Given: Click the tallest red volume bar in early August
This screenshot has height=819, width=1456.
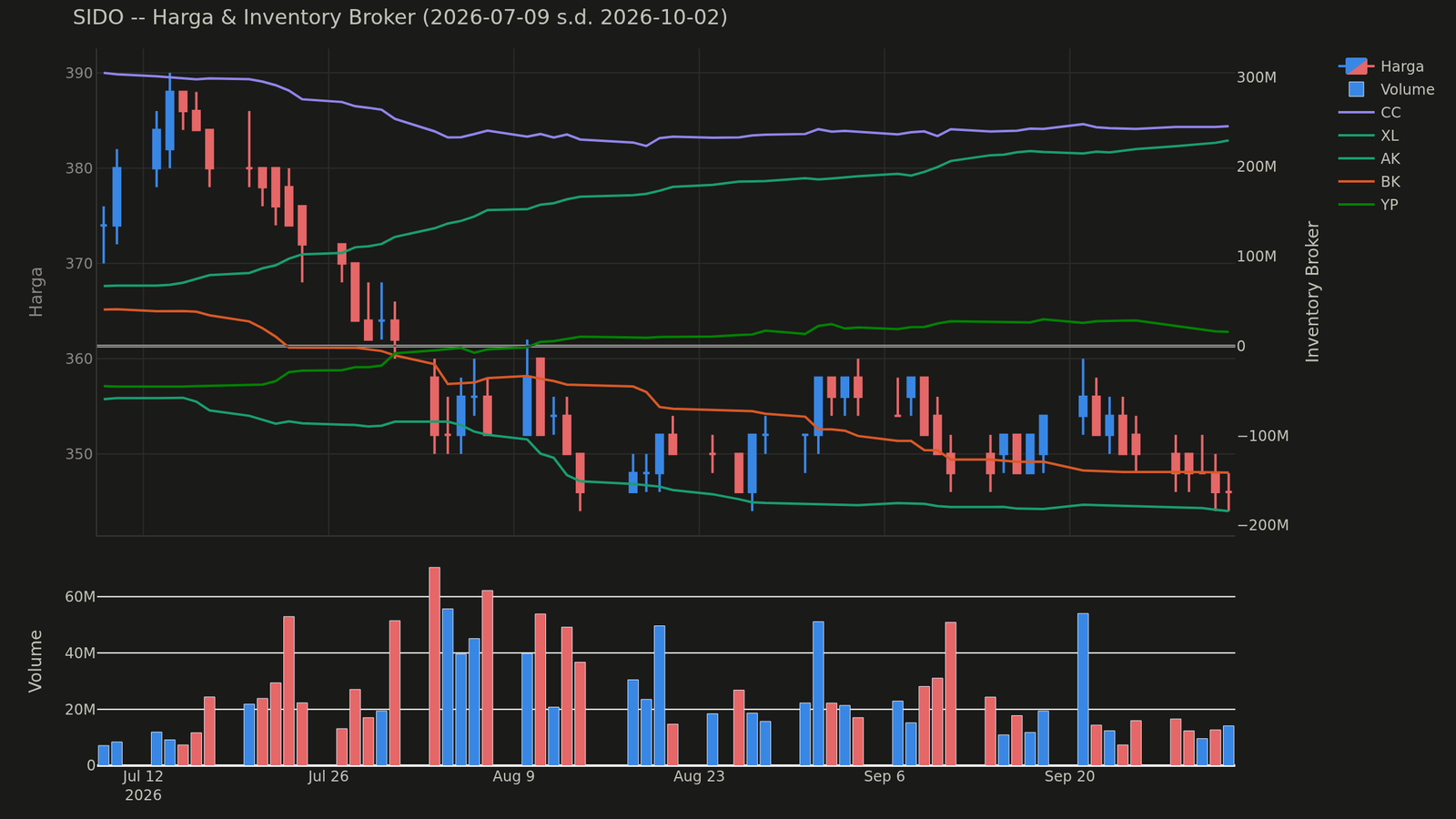Looking at the screenshot, I should pos(434,666).
